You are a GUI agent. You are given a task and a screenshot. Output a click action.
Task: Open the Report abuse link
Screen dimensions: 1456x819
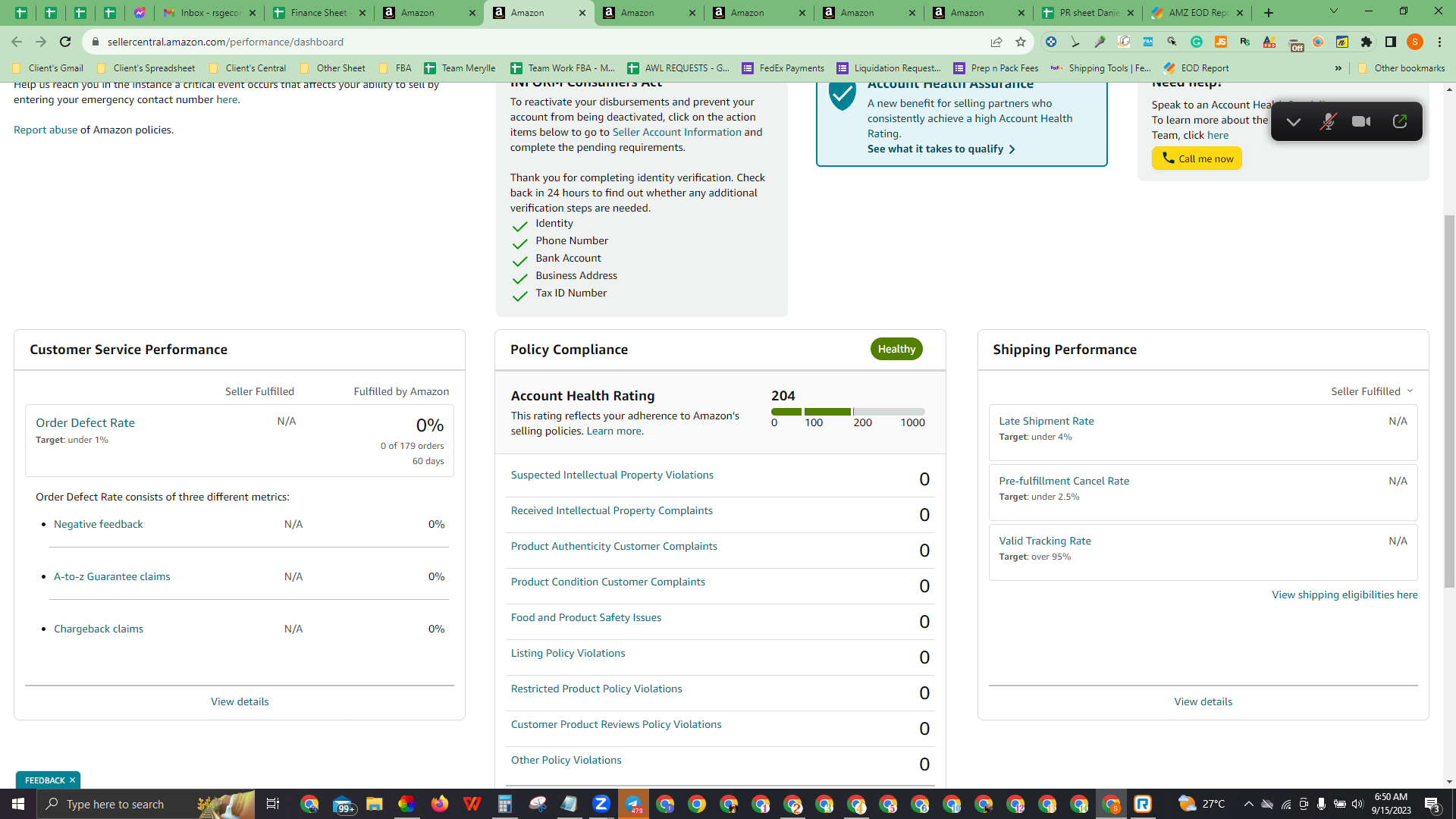[45, 130]
